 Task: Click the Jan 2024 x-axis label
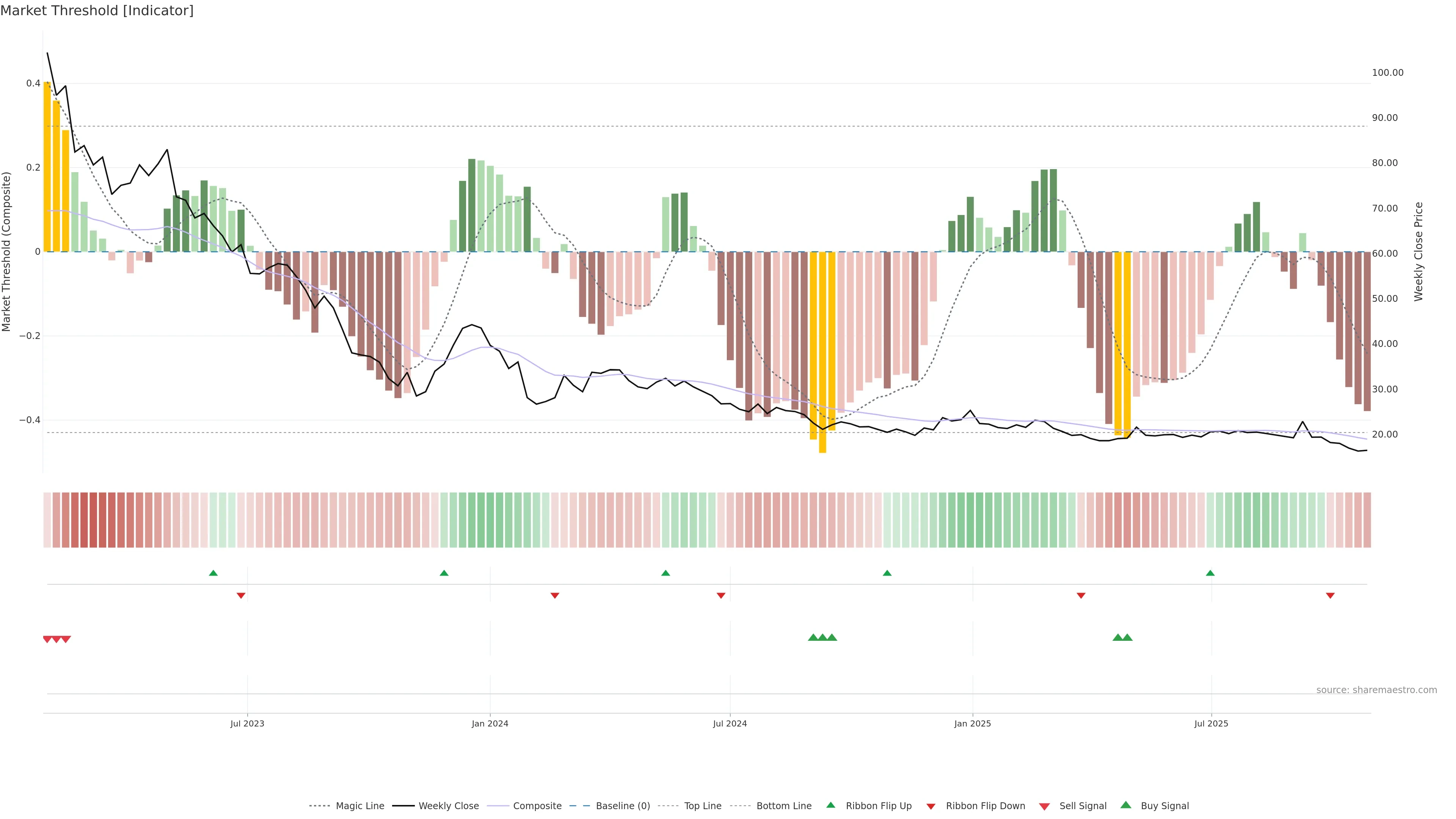tap(490, 723)
